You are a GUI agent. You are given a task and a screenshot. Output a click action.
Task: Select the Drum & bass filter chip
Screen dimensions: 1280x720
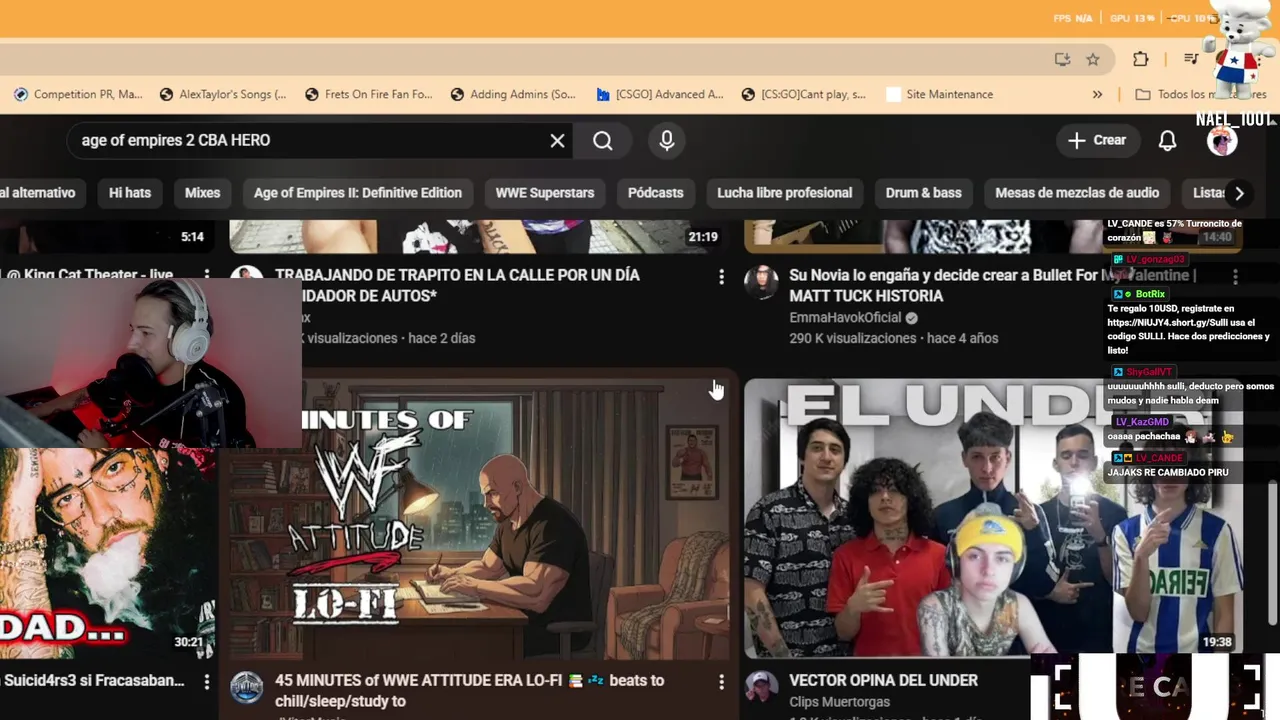pos(924,193)
